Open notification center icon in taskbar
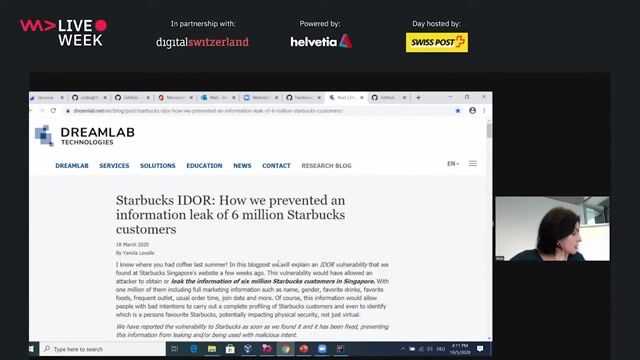Image resolution: width=640 pixels, height=360 pixels. pos(480,349)
